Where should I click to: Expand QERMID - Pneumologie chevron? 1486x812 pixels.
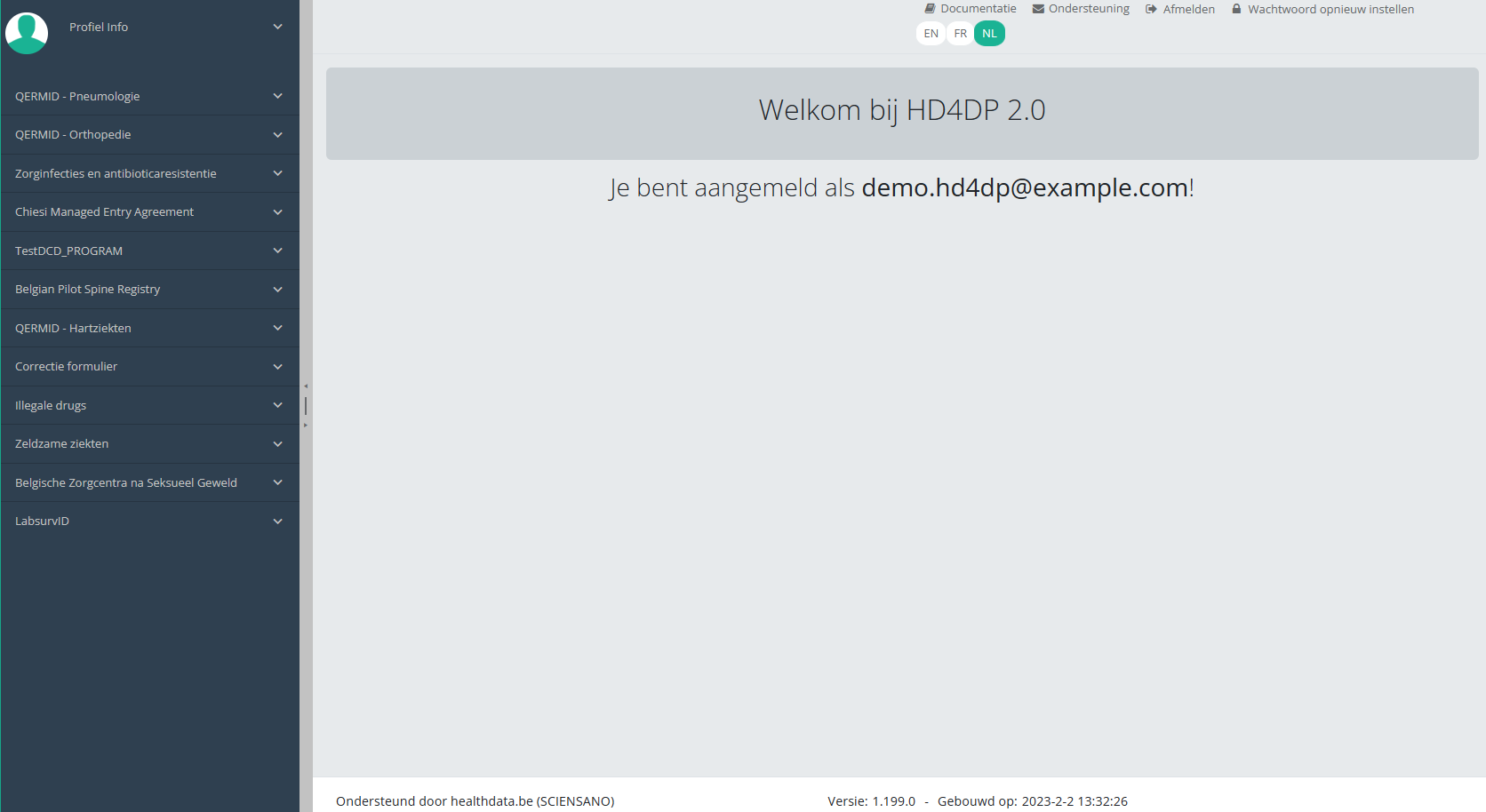coord(277,96)
